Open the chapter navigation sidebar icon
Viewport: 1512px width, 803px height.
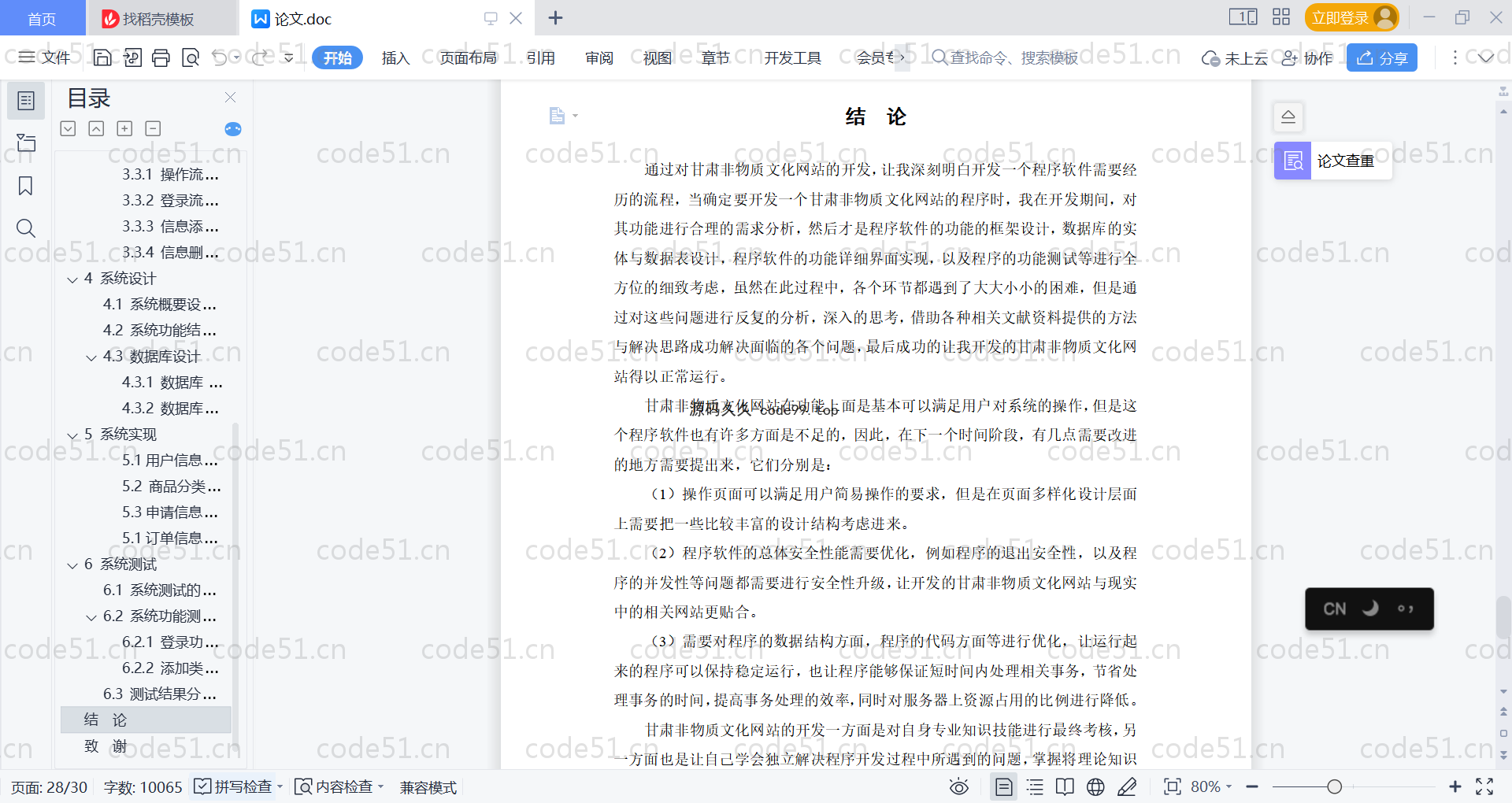click(26, 143)
